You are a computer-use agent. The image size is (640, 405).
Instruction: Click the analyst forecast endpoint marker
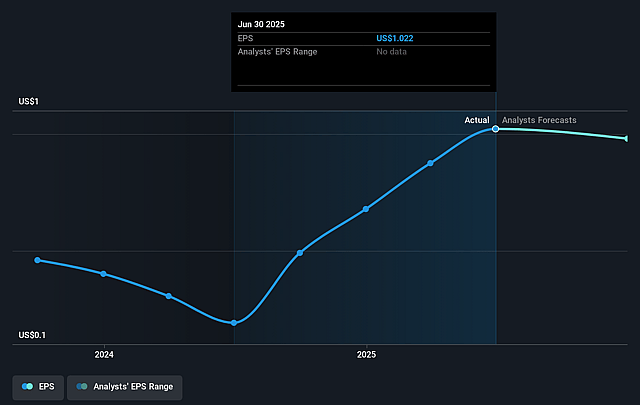(626, 139)
